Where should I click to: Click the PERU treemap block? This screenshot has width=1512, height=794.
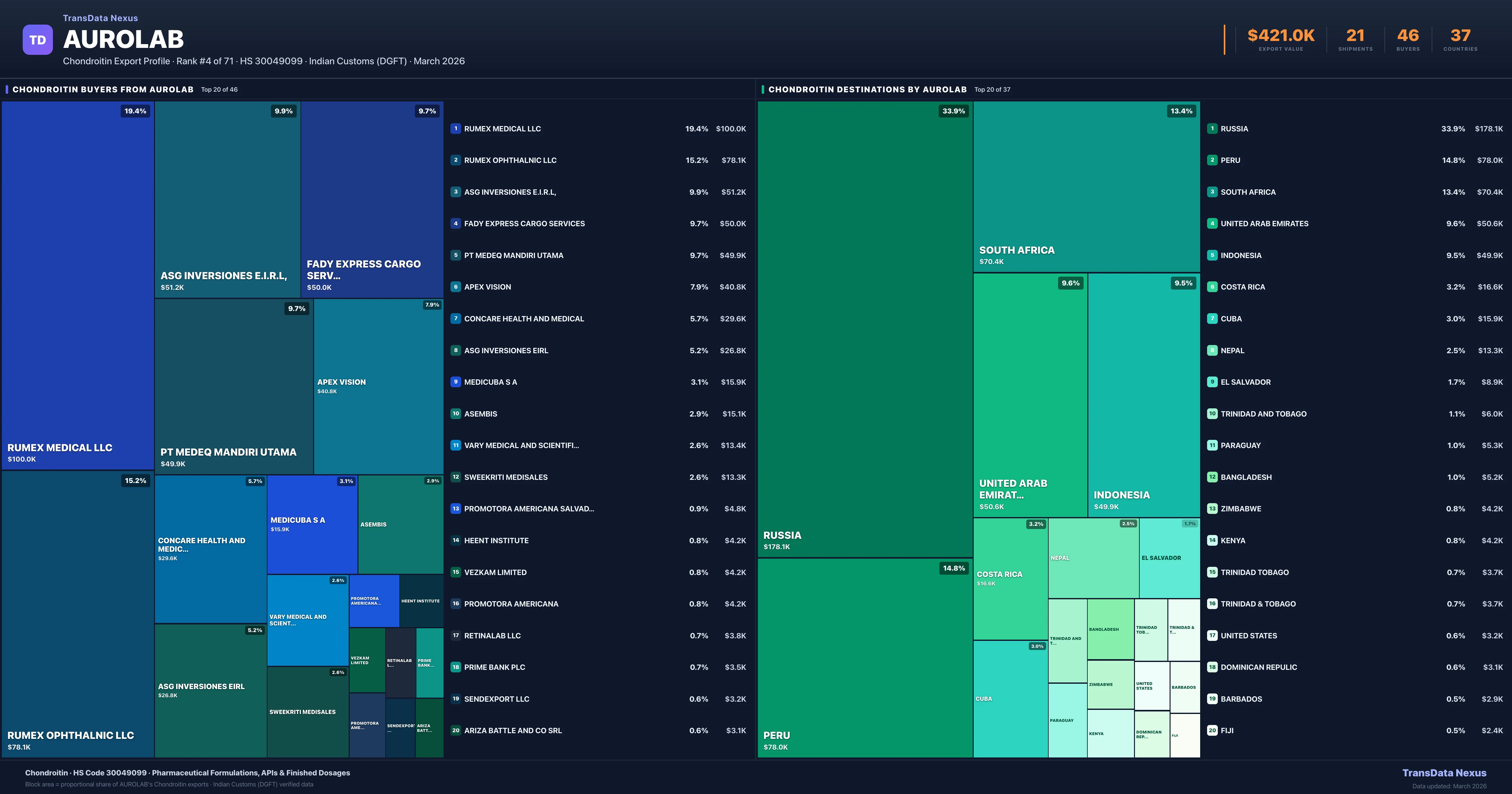point(865,658)
